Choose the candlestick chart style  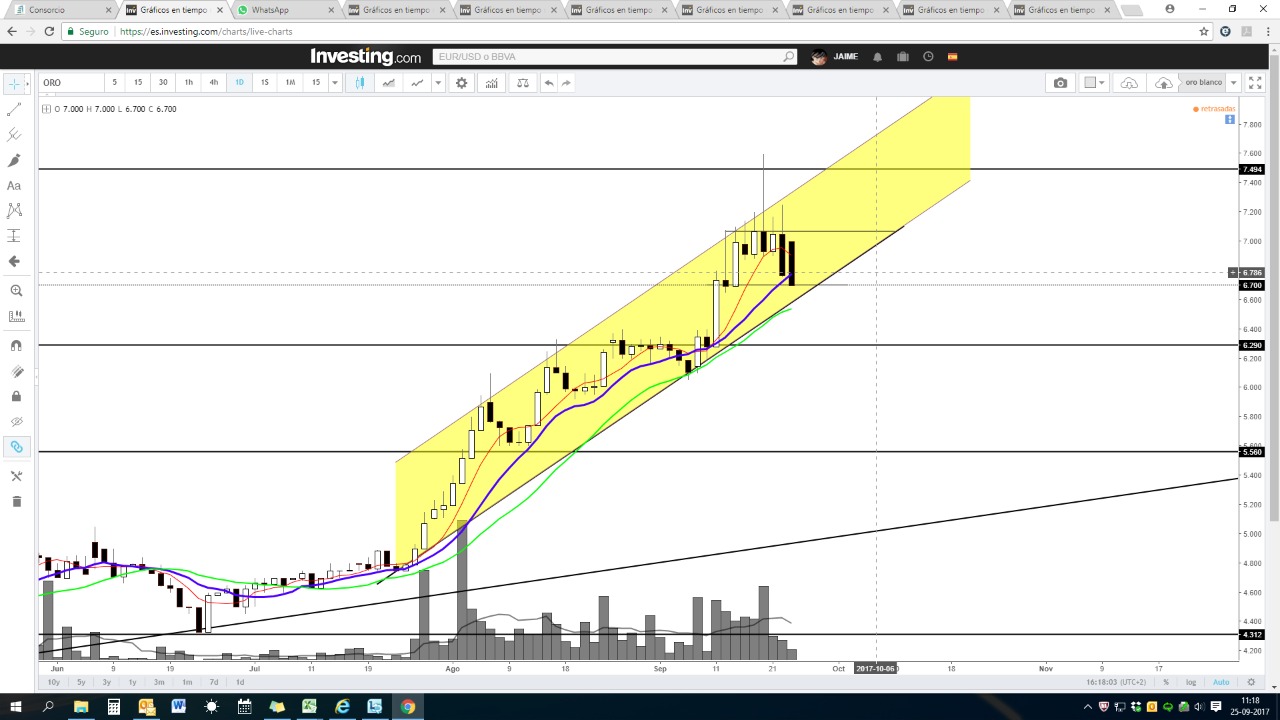pyautogui.click(x=360, y=83)
